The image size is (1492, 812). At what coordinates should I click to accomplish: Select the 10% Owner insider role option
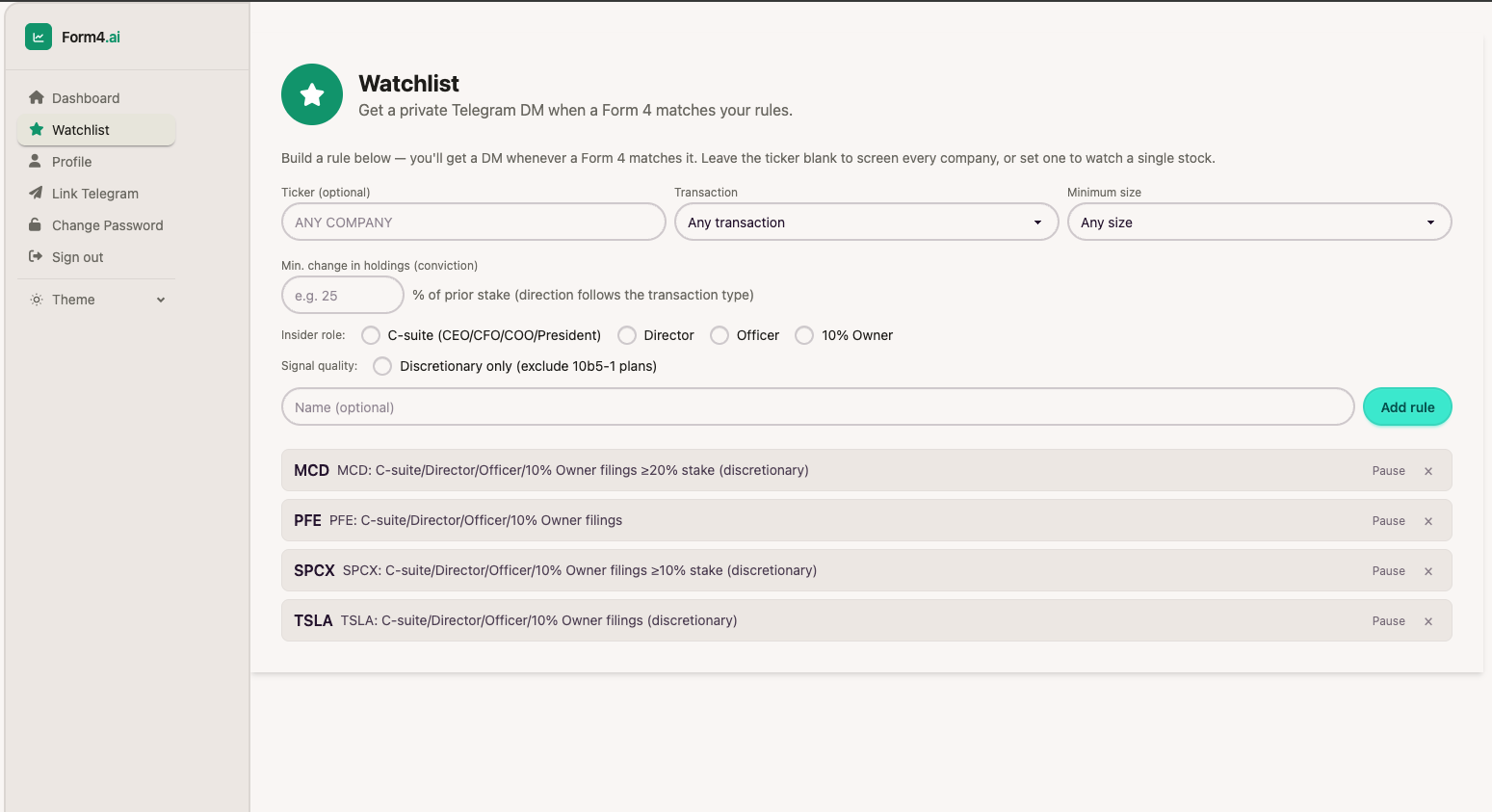click(804, 335)
